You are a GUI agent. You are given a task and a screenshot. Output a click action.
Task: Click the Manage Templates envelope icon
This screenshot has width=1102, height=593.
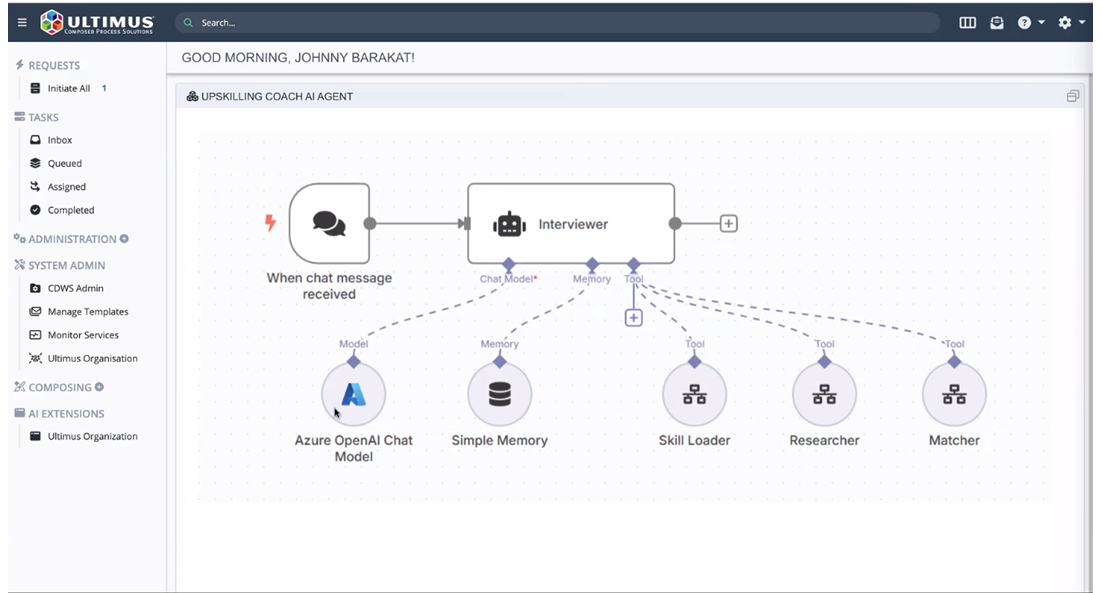(35, 311)
